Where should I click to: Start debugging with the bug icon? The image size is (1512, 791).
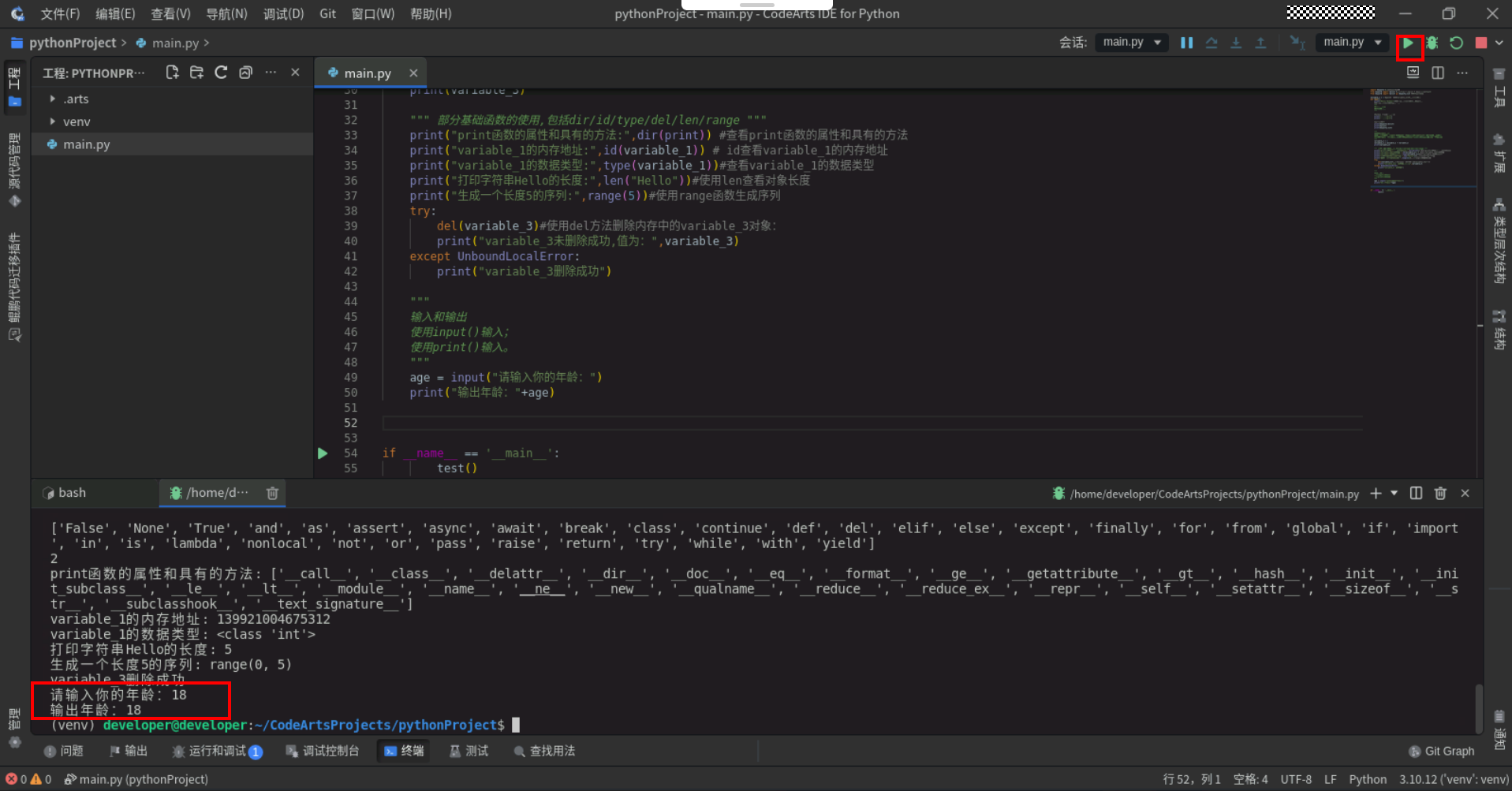[x=1432, y=43]
